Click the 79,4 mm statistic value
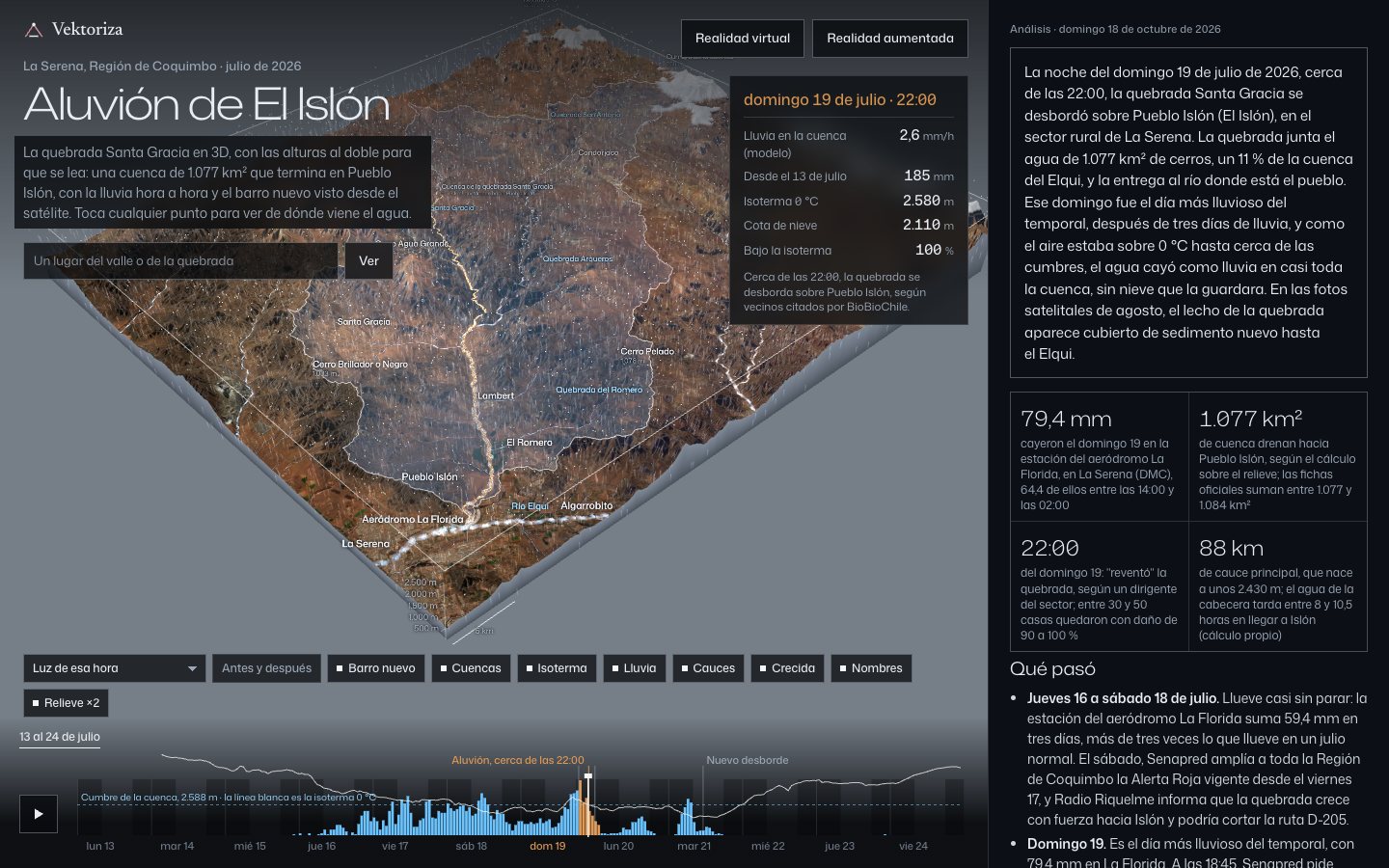Image resolution: width=1389 pixels, height=868 pixels. [x=1066, y=420]
